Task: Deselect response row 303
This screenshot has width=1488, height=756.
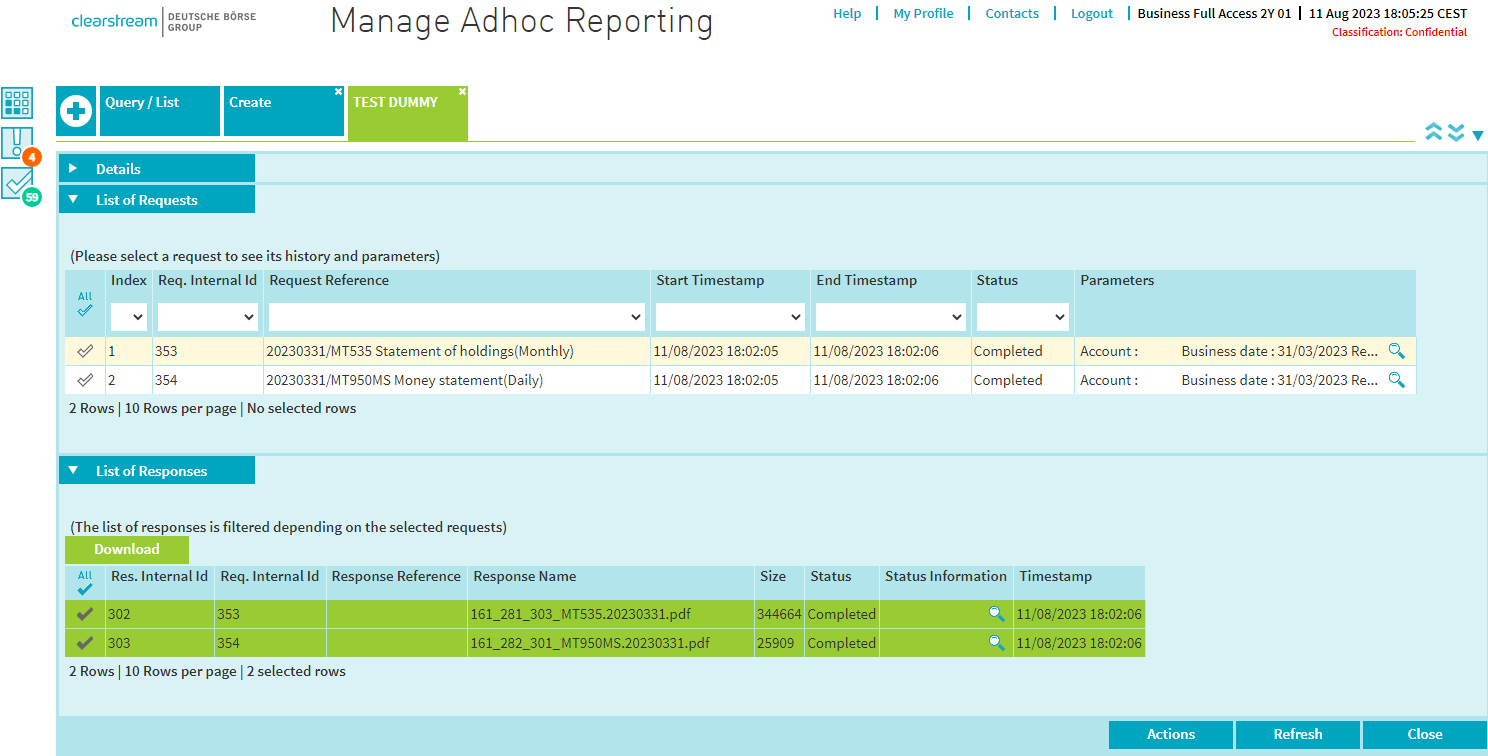Action: coord(85,642)
